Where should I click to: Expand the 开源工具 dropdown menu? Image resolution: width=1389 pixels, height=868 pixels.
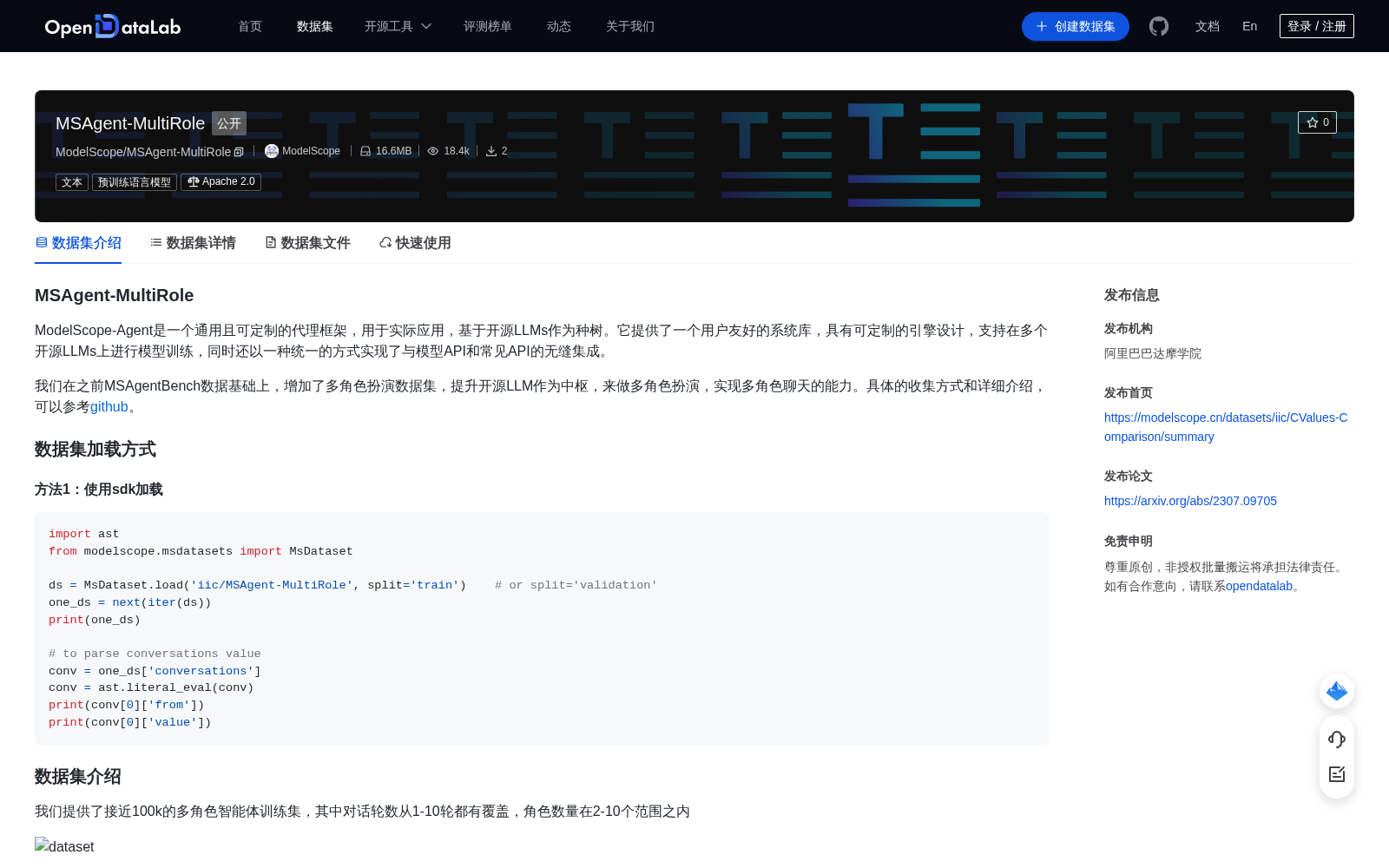[x=398, y=26]
